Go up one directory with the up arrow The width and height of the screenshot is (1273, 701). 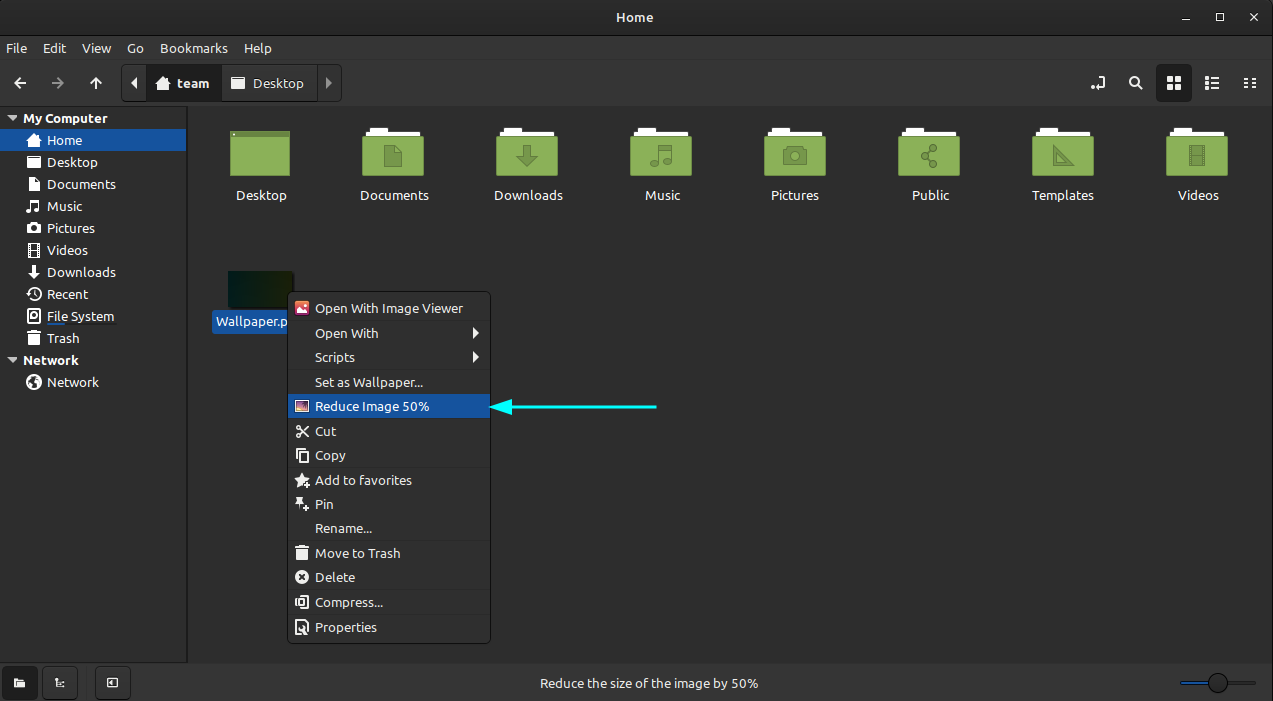point(95,83)
